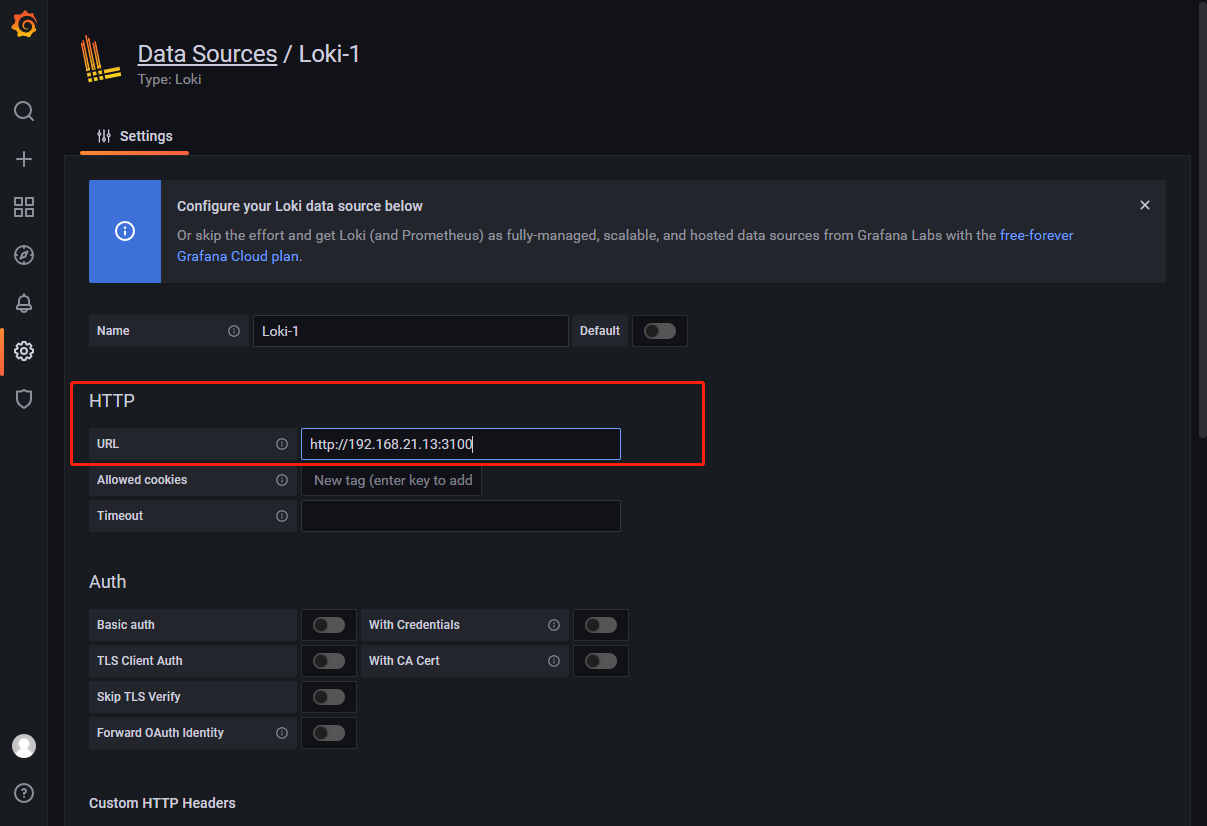
Task: Enable the TLS Client Auth switch
Action: click(x=329, y=661)
